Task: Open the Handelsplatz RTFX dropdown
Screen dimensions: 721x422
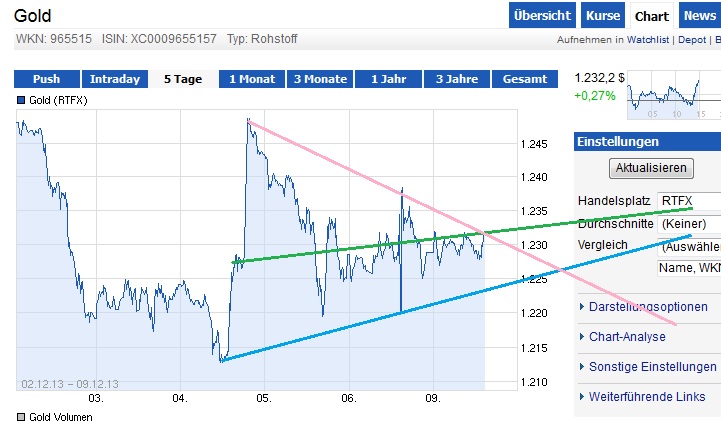Action: tap(688, 201)
